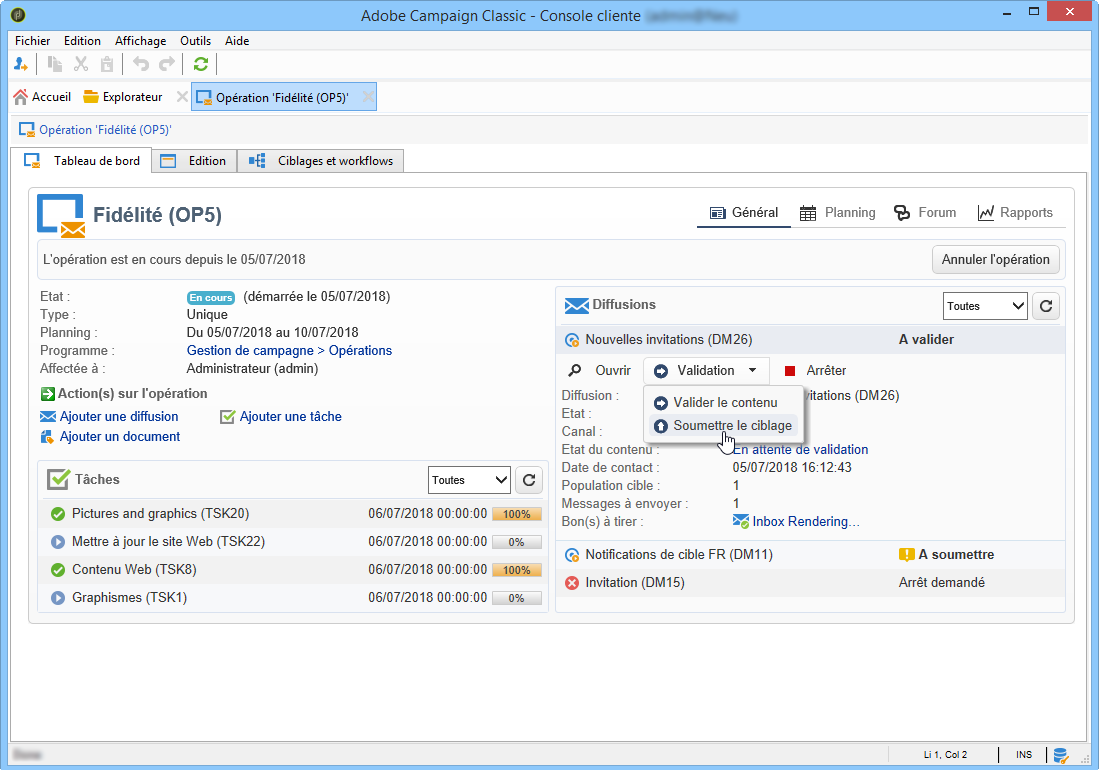Click the En cours status badge
The height and width of the screenshot is (770, 1101).
[211, 298]
